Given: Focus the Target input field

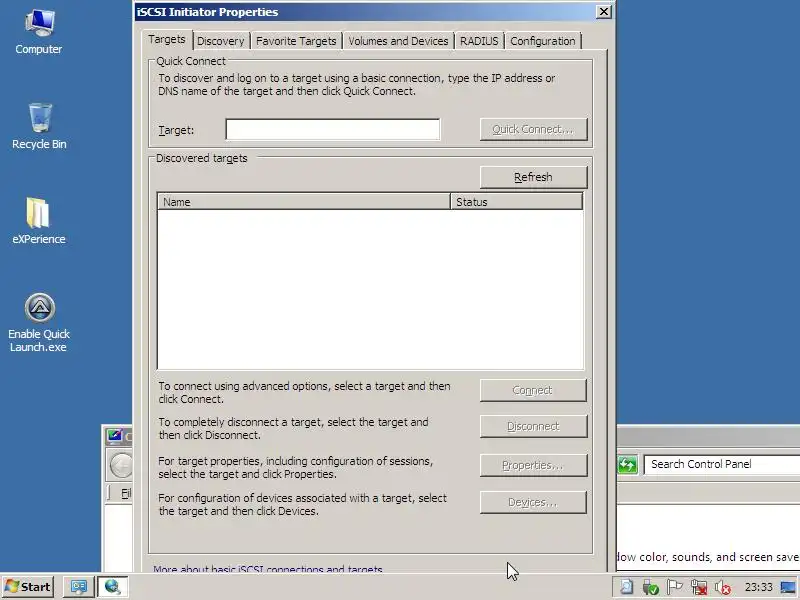Looking at the screenshot, I should point(333,130).
